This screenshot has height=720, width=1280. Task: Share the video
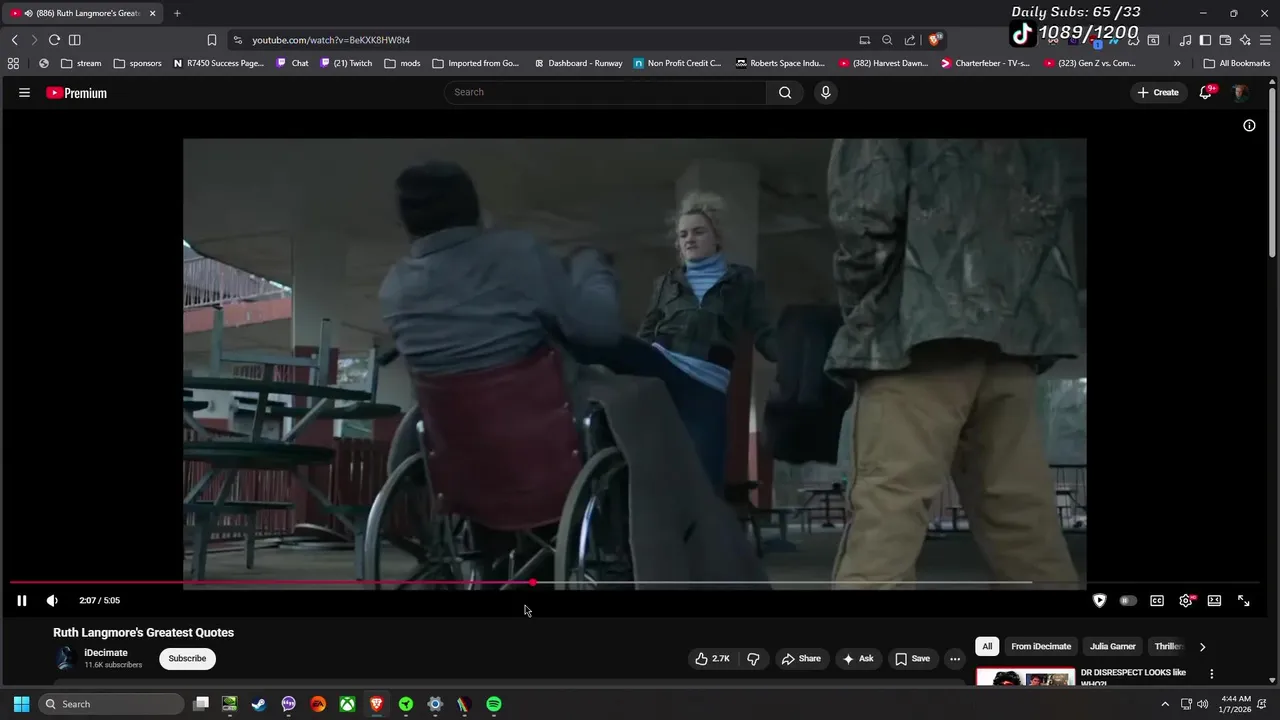point(801,659)
